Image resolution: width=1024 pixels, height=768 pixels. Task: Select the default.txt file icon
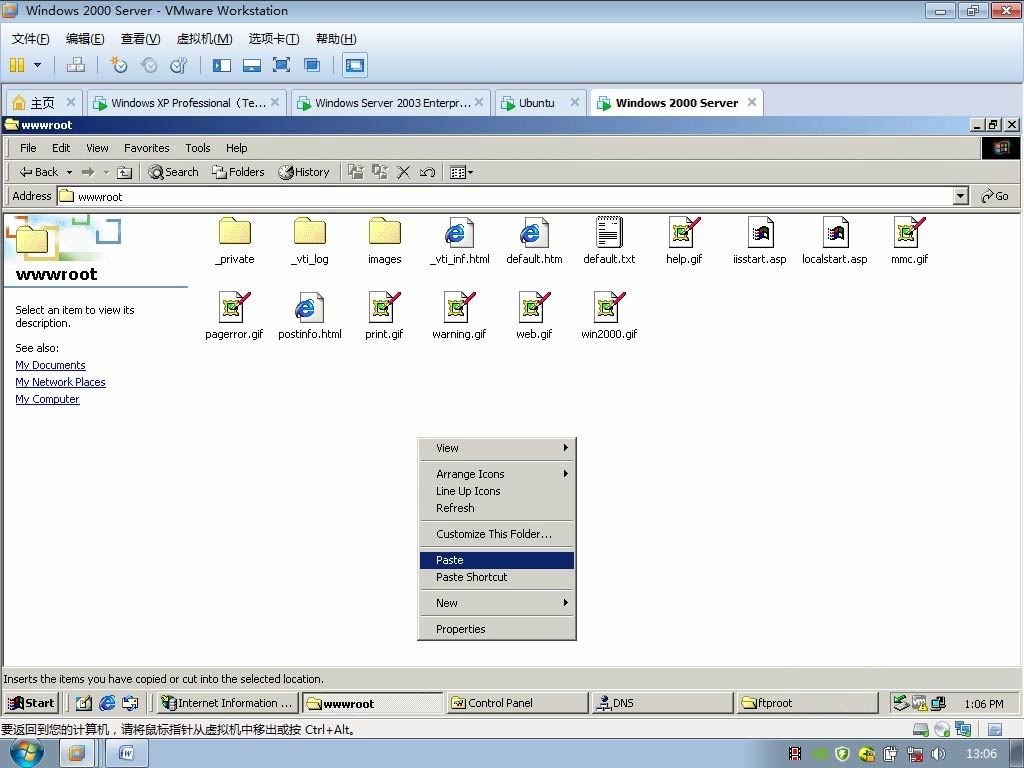[609, 232]
